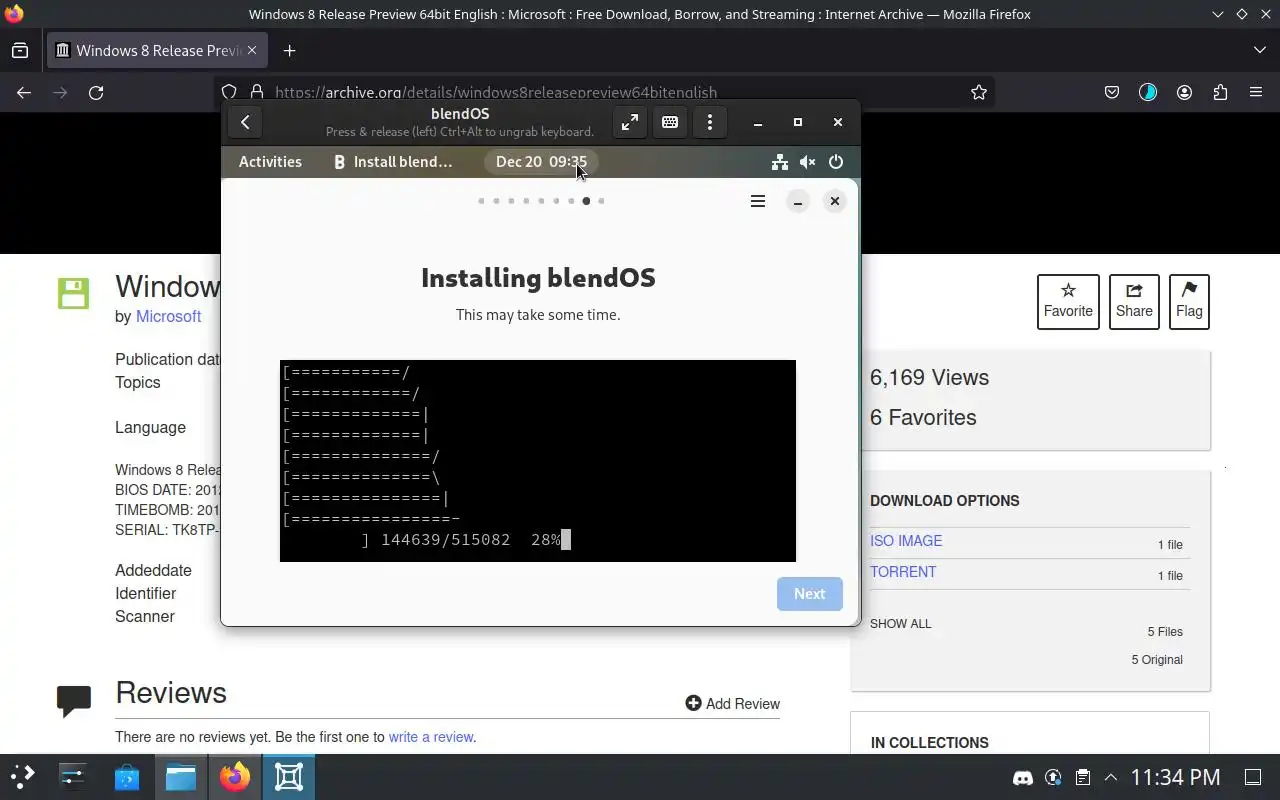Click SHOW ALL download options

point(900,624)
